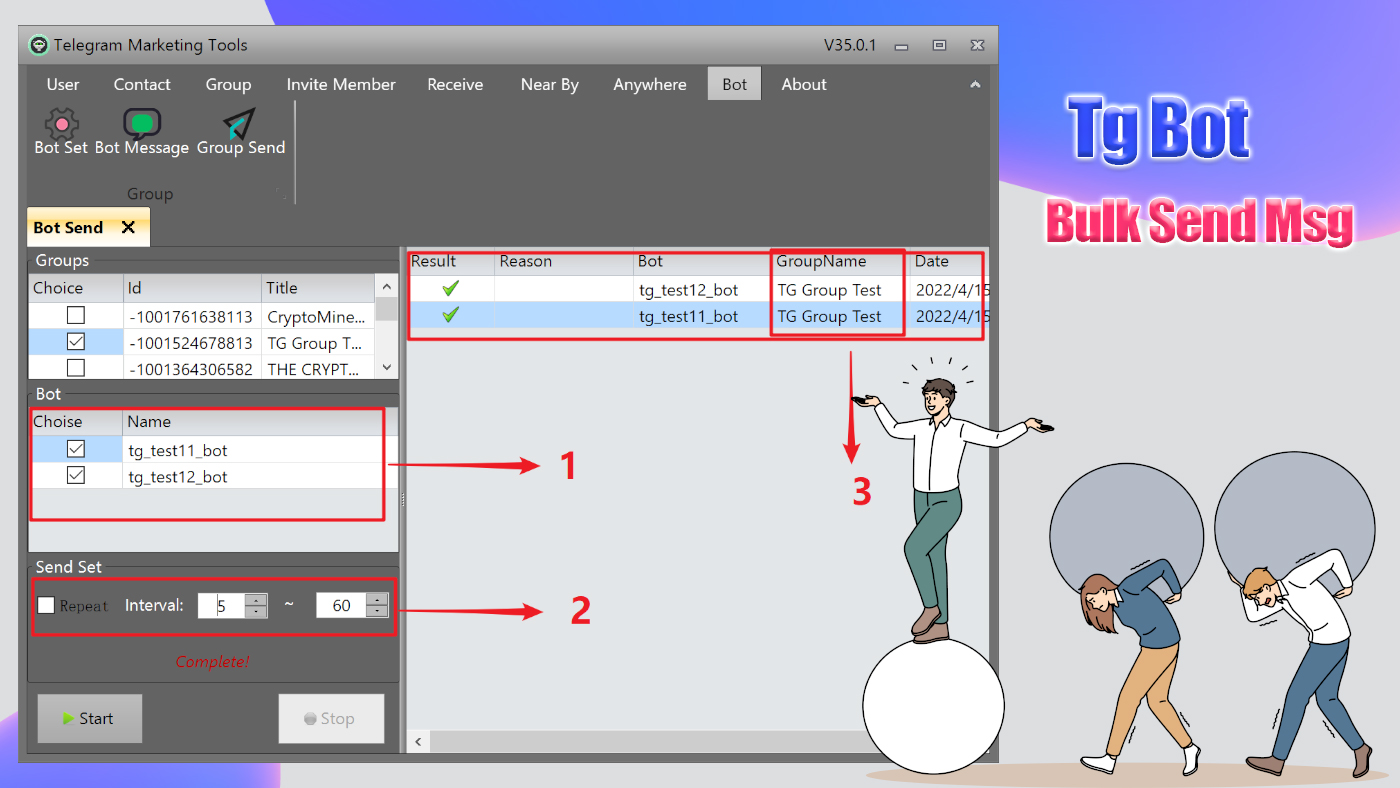Select the group Id -1001761638113 cell
Screen dimensions: 1400x788
(x=191, y=317)
